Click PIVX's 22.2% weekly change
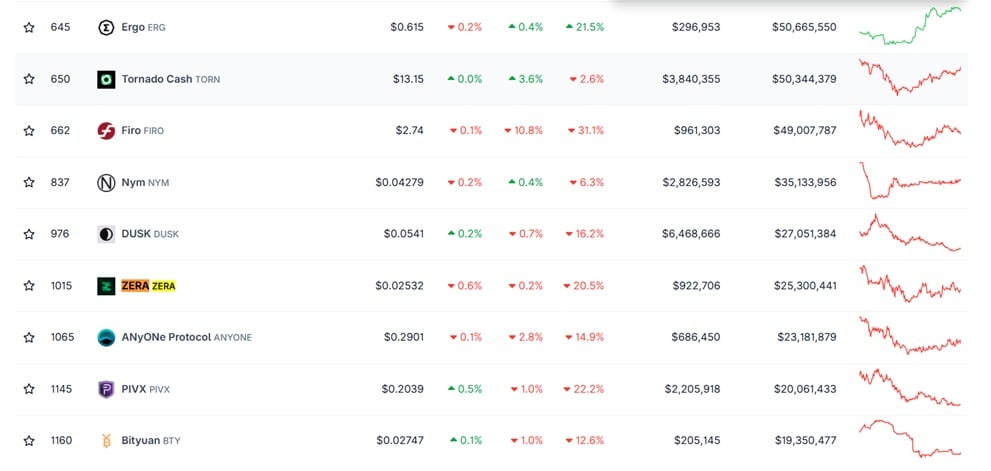 point(584,389)
